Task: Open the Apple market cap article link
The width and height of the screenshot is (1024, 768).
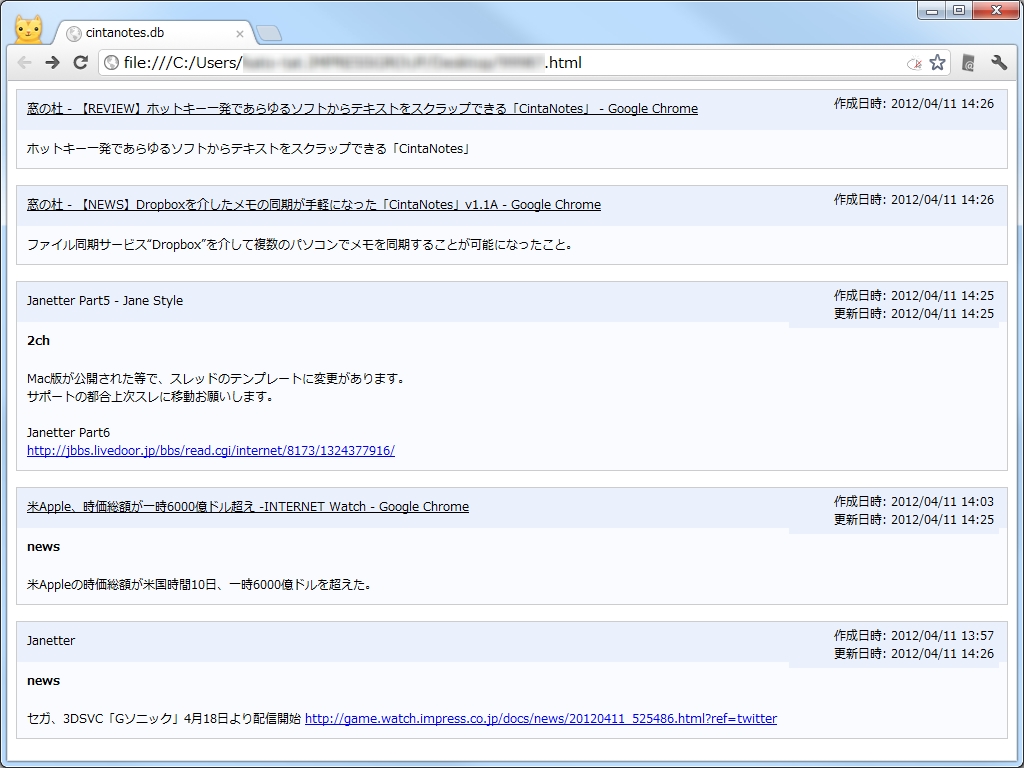Action: 247,506
